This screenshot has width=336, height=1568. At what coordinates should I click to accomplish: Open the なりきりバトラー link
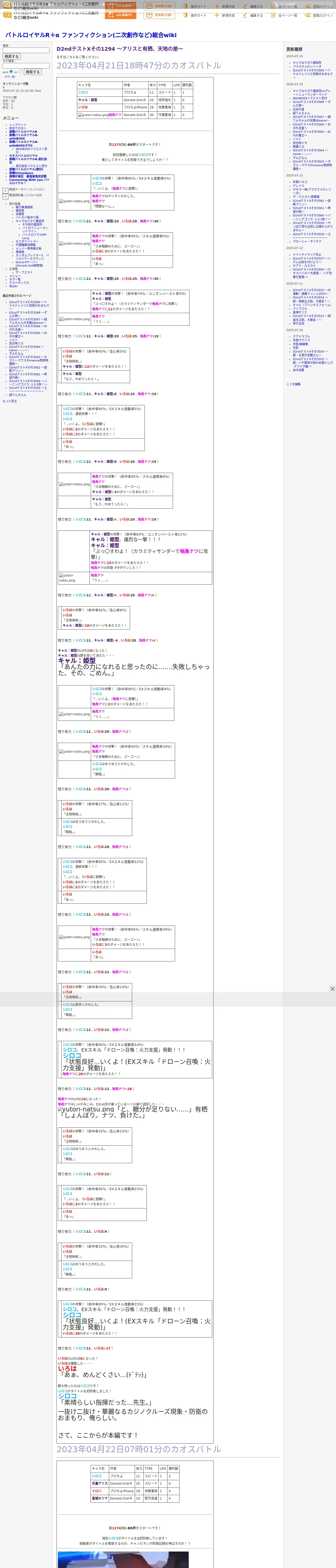click(27, 242)
